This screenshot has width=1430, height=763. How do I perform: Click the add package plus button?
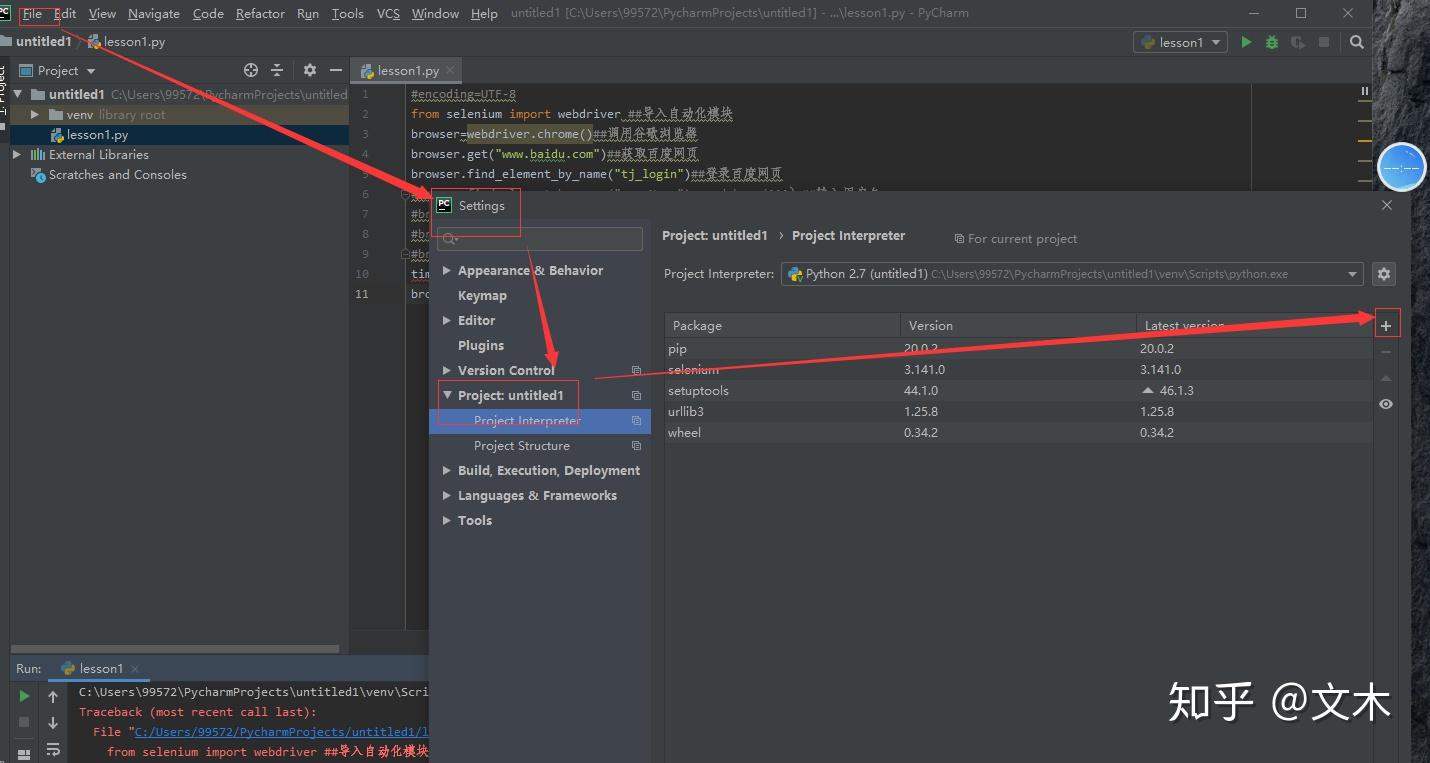pos(1385,325)
